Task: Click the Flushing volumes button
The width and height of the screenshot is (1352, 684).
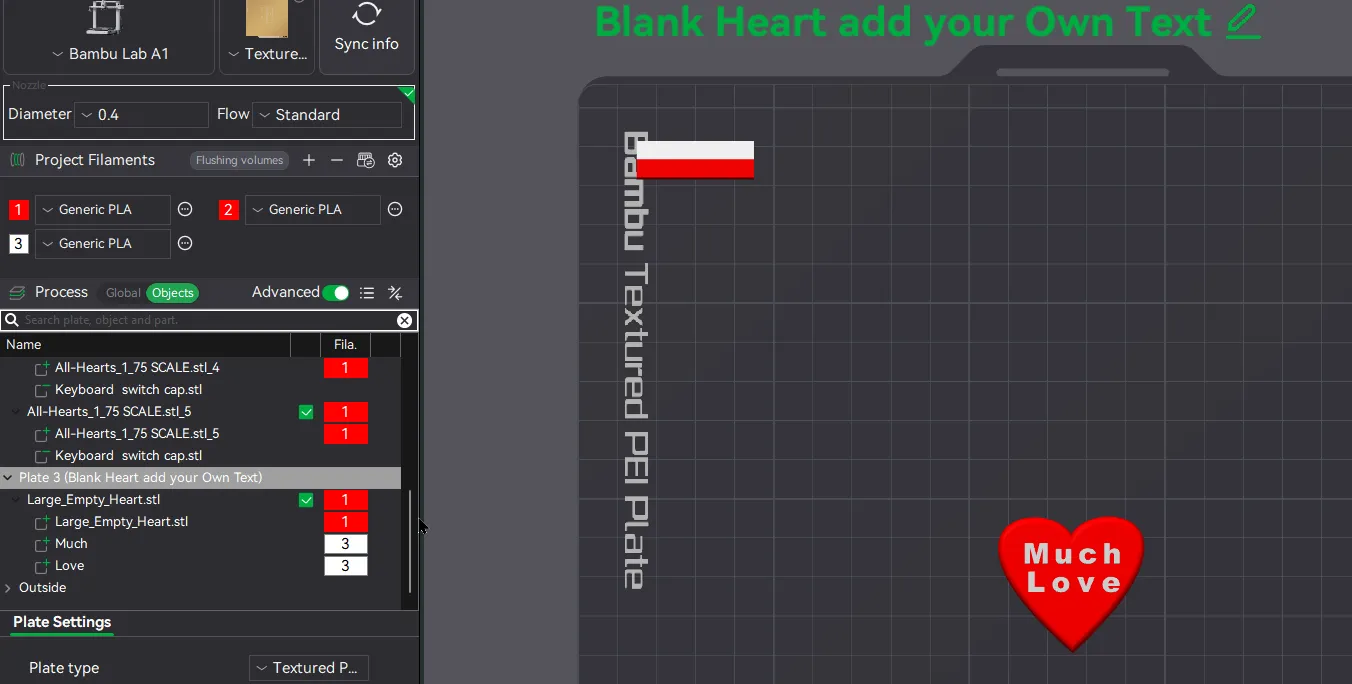Action: click(240, 160)
